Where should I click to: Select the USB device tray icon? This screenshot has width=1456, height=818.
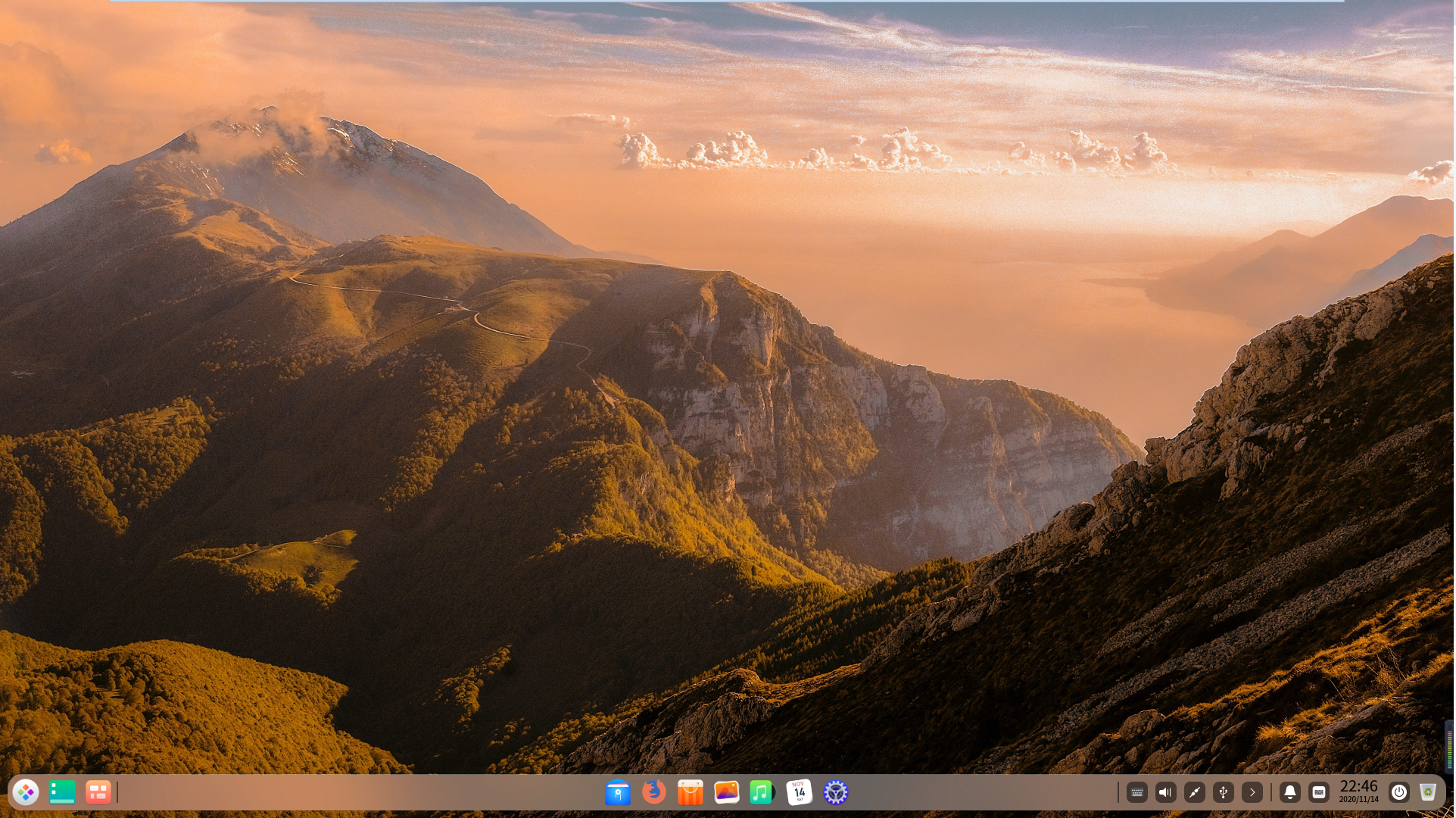coord(1223,792)
